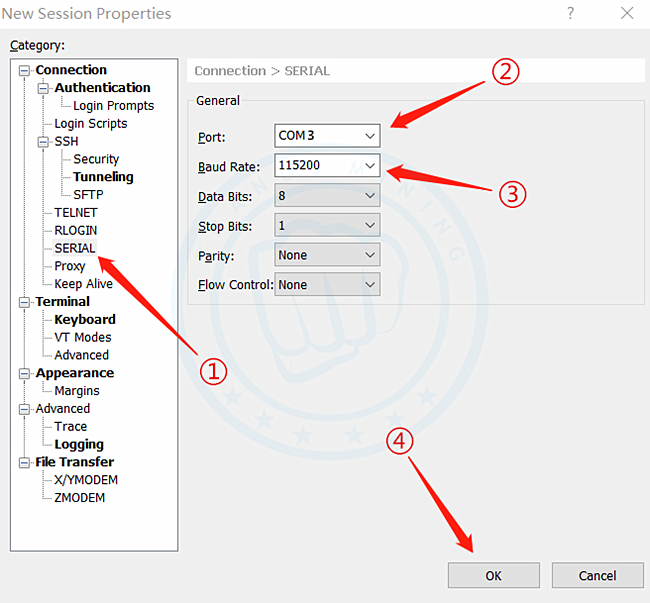The width and height of the screenshot is (650, 603).
Task: Select Tunneling under SSH
Action: tap(103, 177)
